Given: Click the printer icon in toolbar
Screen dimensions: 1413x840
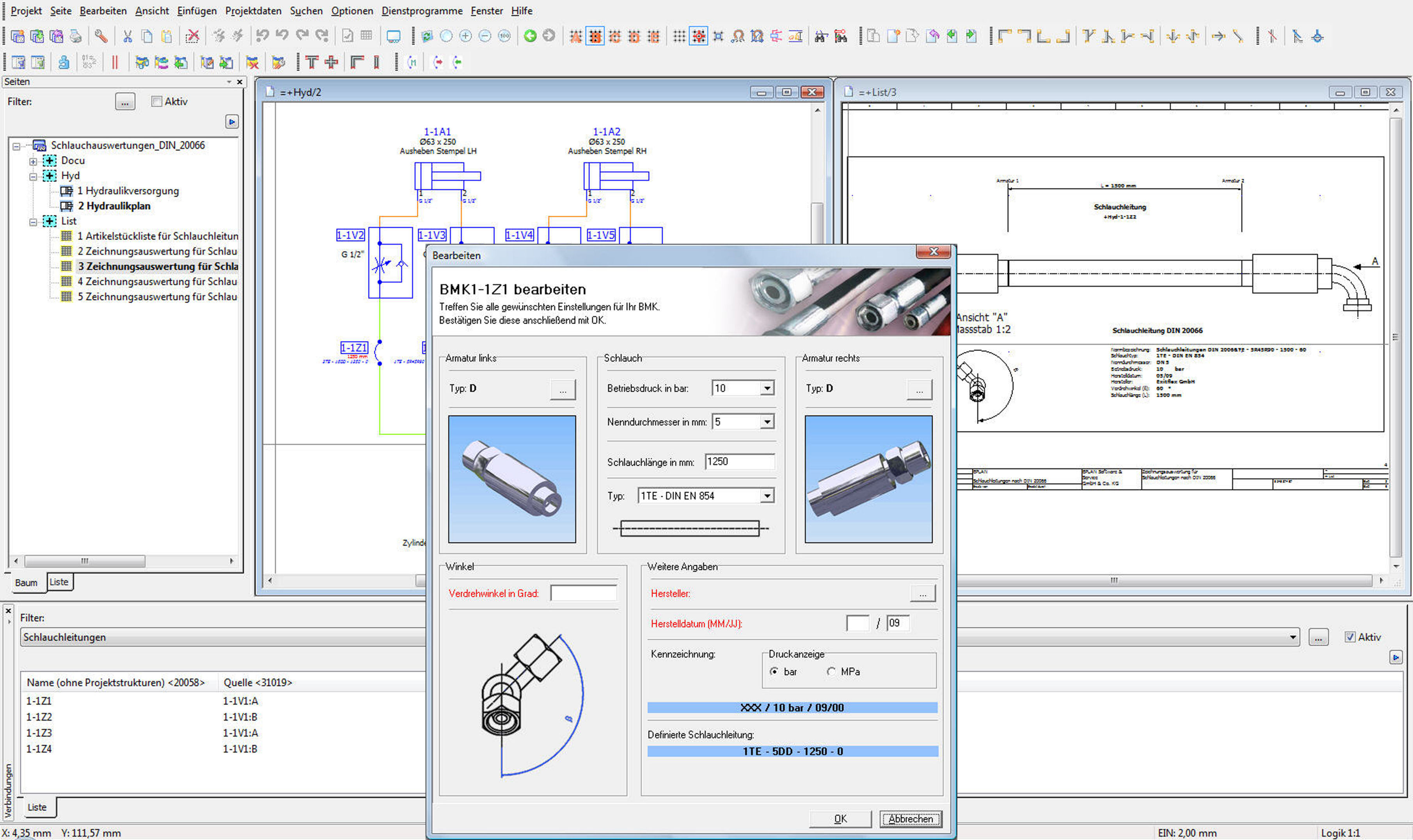Looking at the screenshot, I should 75,36.
